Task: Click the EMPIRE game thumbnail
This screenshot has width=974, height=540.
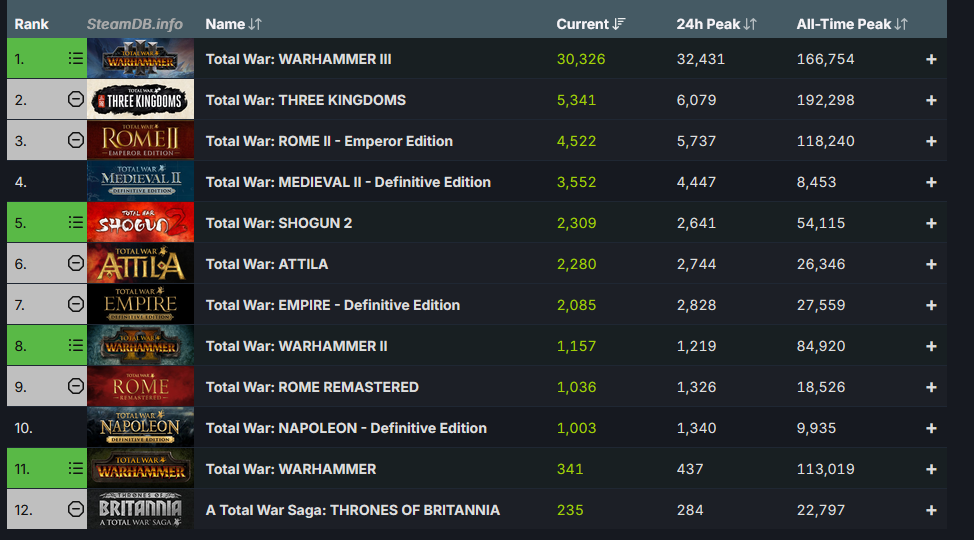Action: (x=140, y=304)
